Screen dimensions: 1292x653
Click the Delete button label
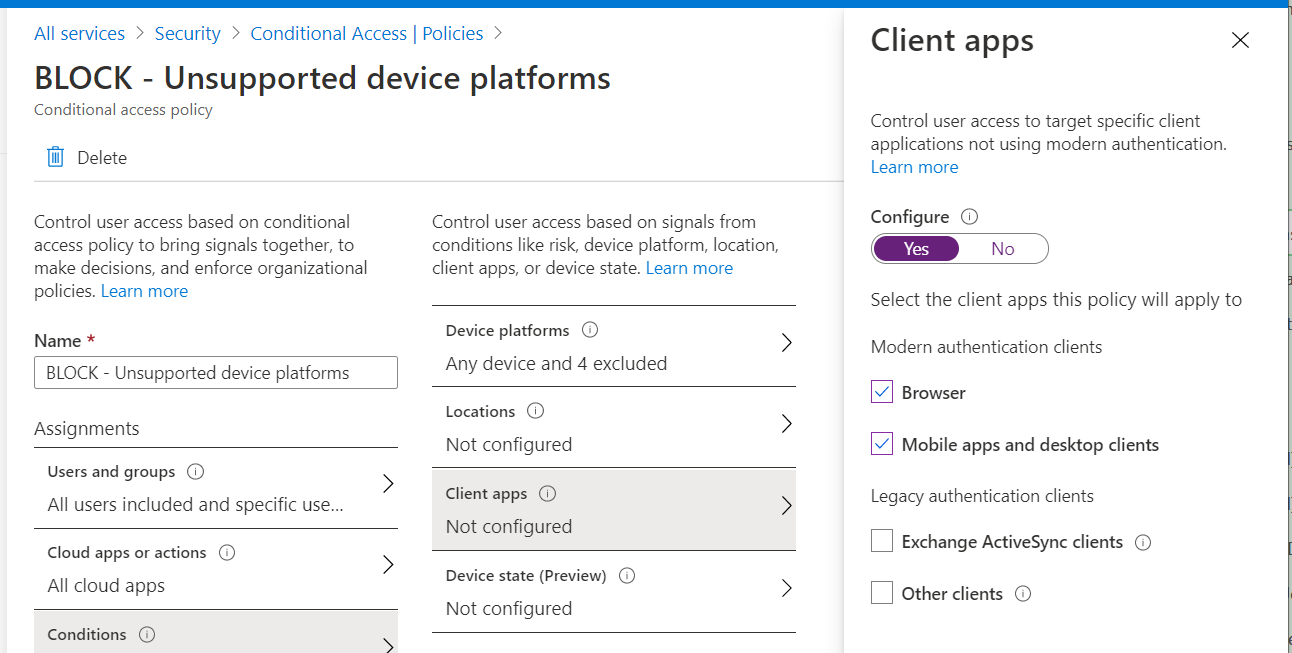coord(102,158)
